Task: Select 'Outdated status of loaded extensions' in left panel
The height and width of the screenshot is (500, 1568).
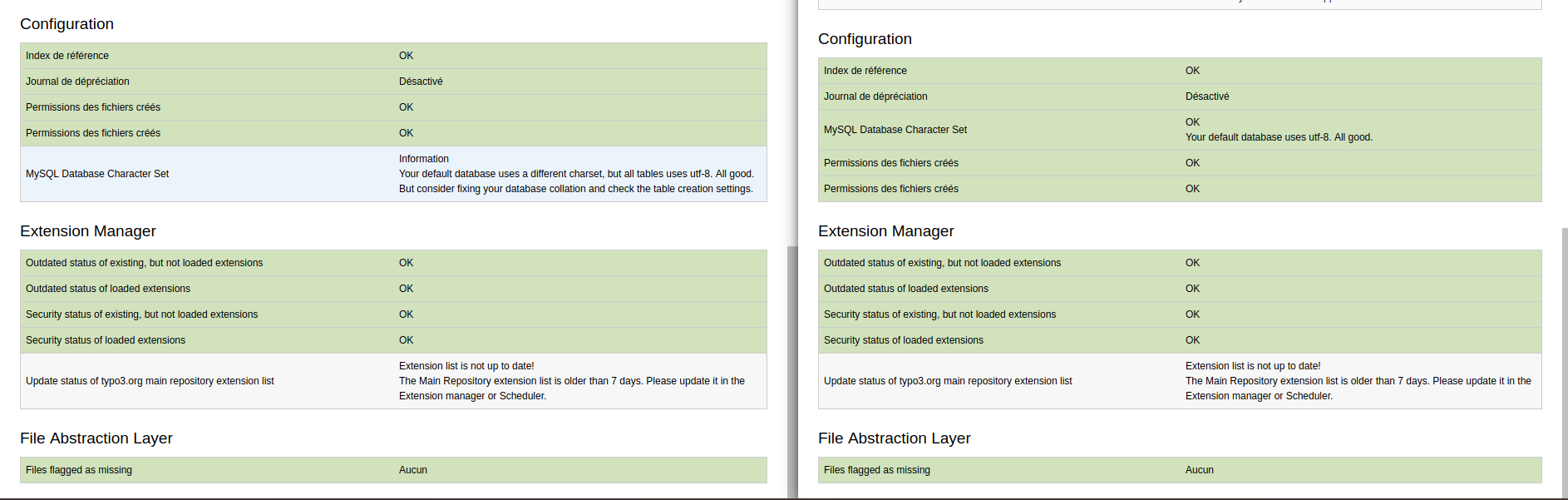Action: click(108, 289)
